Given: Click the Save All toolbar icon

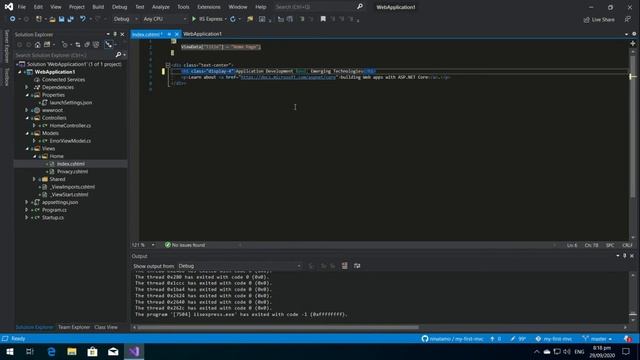Looking at the screenshot, I should [70, 19].
